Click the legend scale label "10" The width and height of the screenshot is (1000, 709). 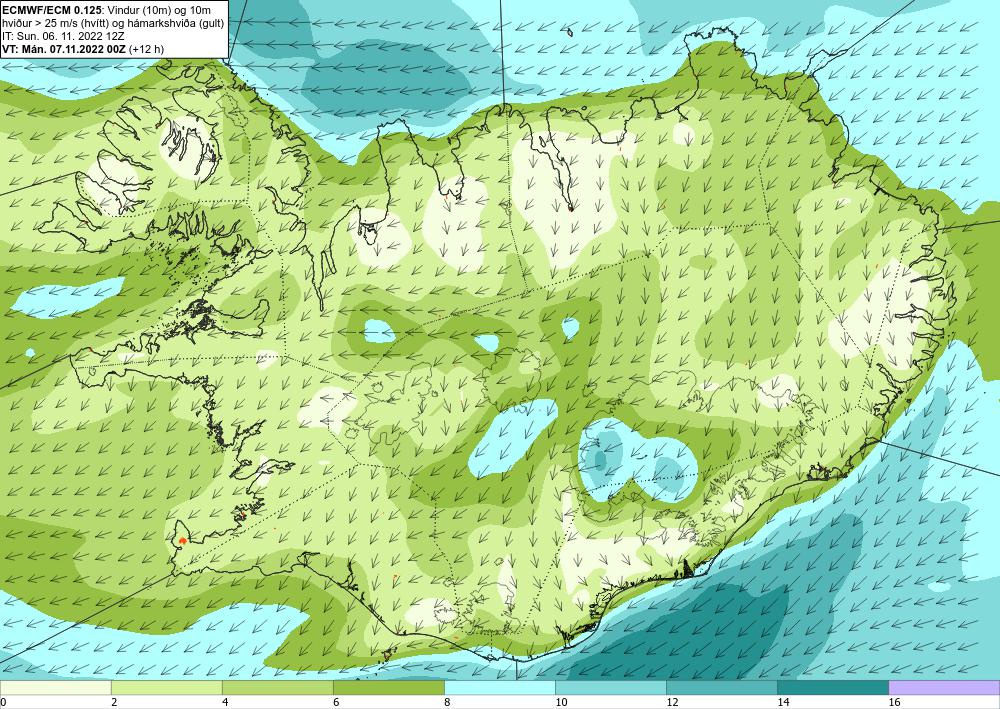[561, 702]
